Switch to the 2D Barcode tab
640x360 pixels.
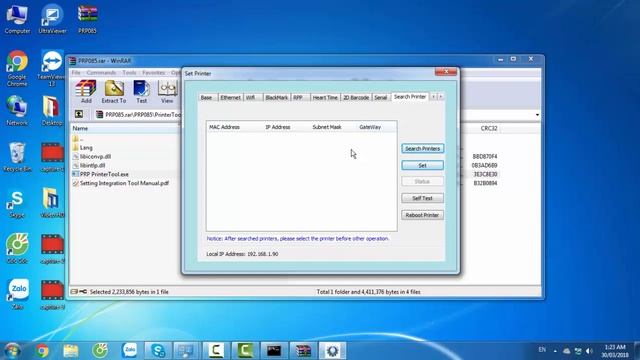356,98
